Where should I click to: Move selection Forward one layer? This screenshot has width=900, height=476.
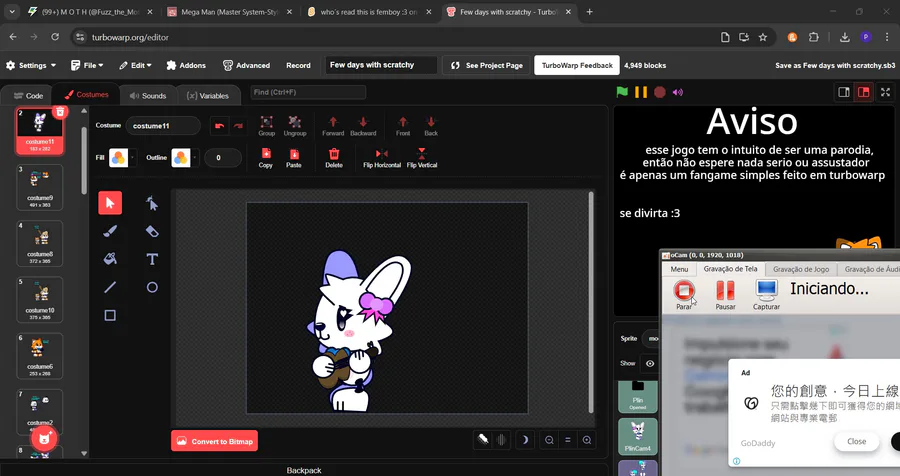[333, 126]
